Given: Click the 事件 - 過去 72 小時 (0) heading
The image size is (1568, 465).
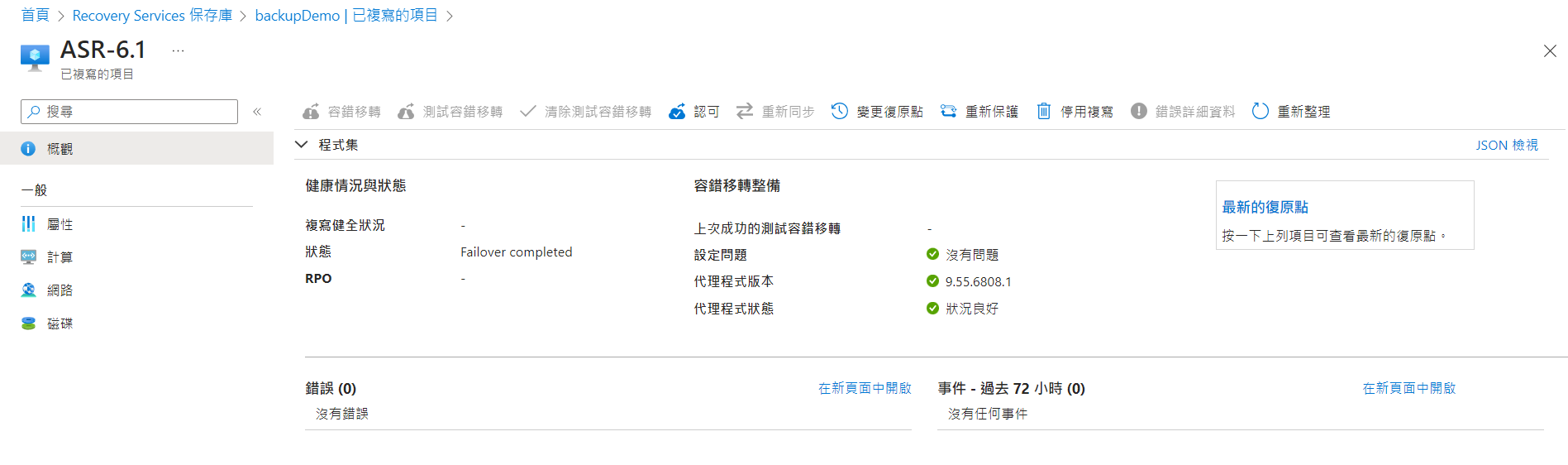Looking at the screenshot, I should (x=1012, y=388).
